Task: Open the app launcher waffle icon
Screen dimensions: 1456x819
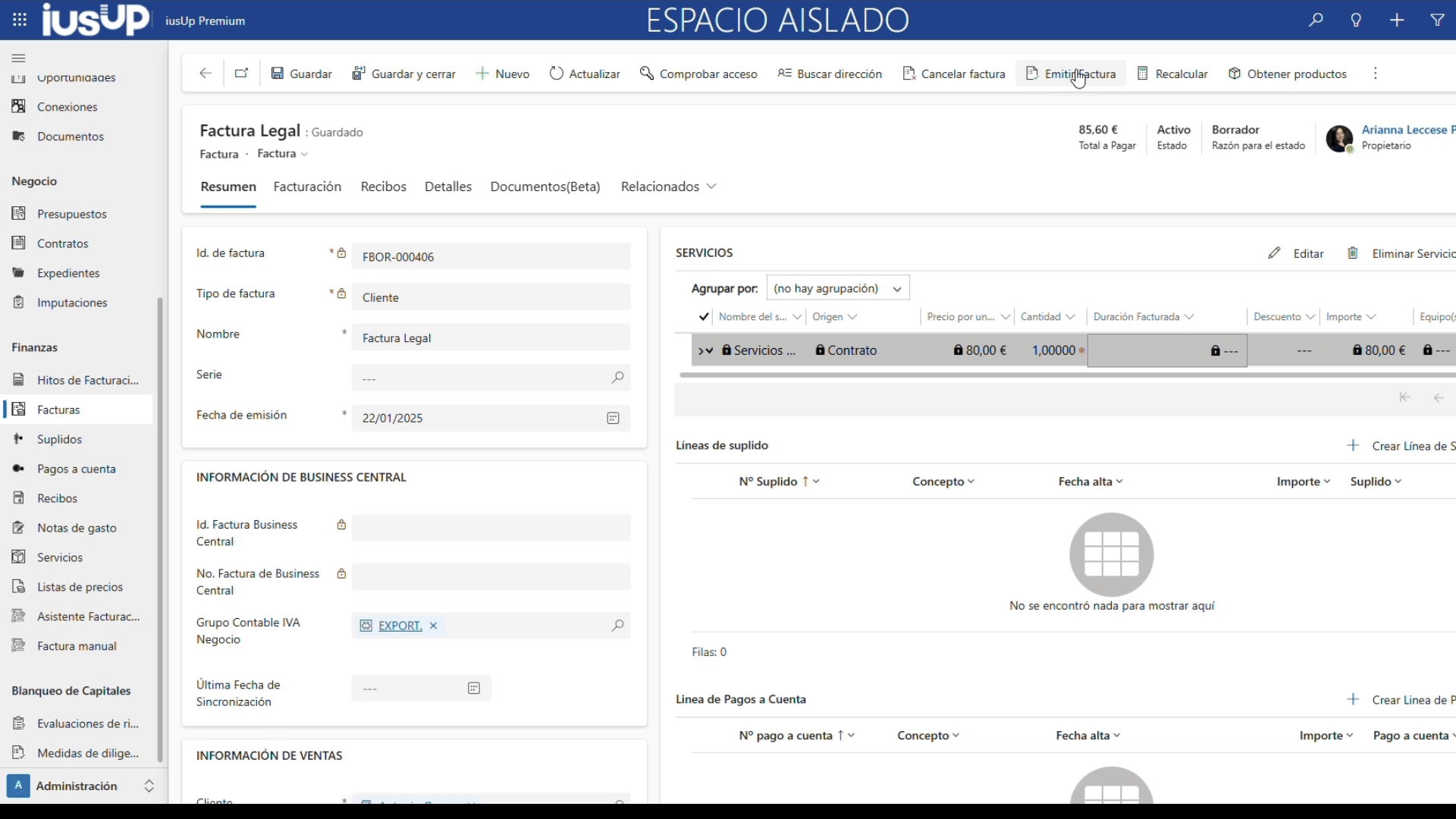Action: [x=20, y=20]
